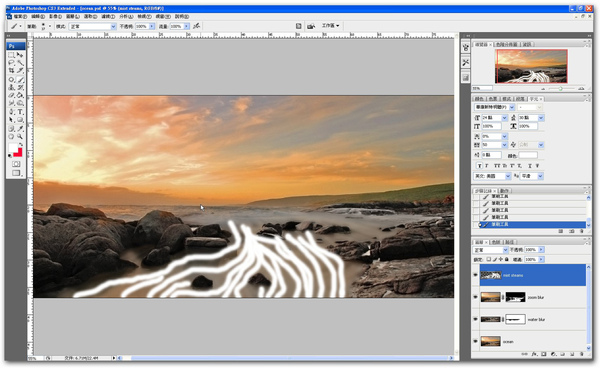
Task: Select the Healing Brush tool
Action: point(11,80)
